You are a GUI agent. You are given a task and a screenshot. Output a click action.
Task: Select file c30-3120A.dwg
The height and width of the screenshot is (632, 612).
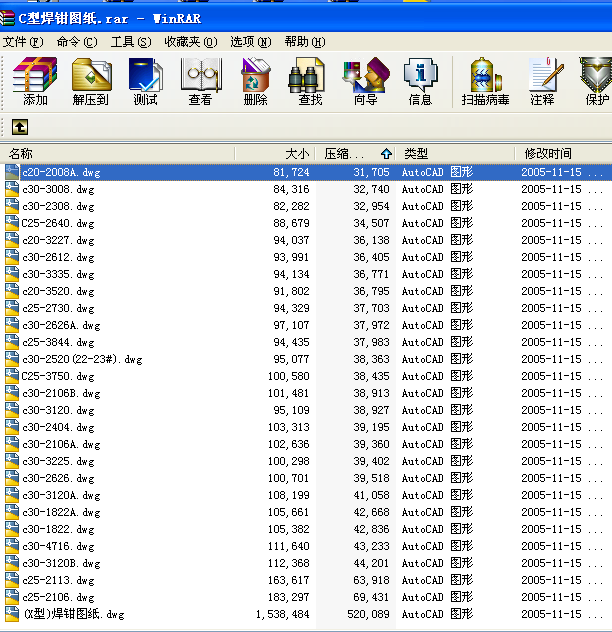click(61, 495)
